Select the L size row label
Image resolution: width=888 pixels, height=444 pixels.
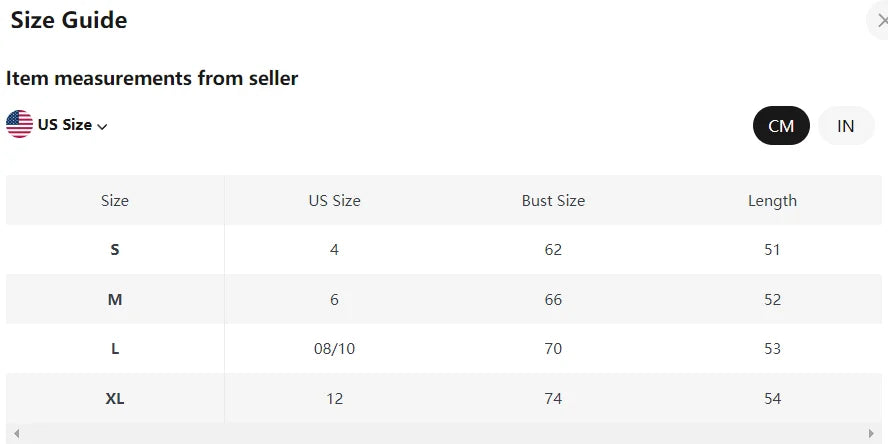(x=115, y=349)
